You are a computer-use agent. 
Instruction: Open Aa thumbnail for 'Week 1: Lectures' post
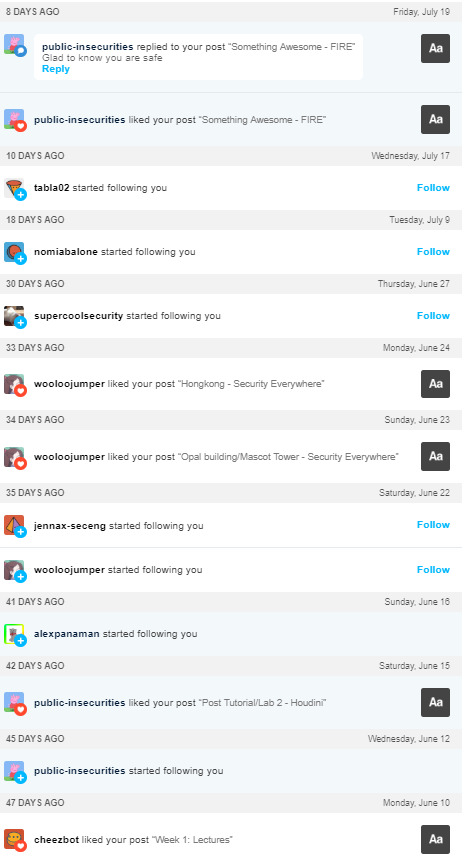pyautogui.click(x=435, y=839)
